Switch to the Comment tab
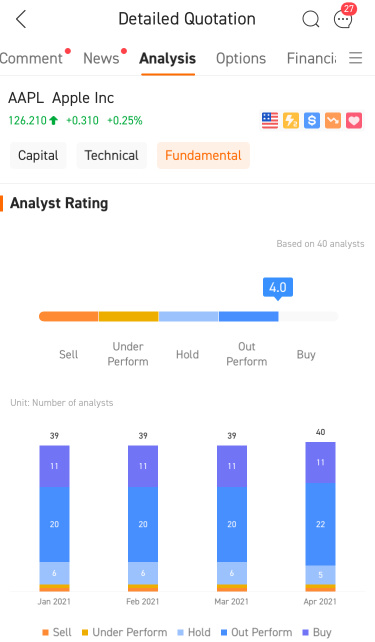The image size is (375, 642). [x=31, y=58]
